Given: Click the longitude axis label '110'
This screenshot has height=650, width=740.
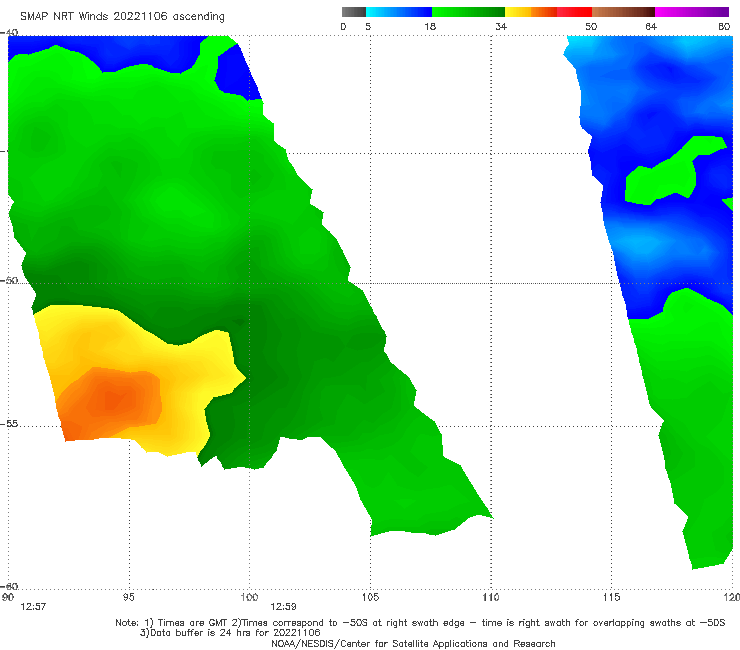Looking at the screenshot, I should coord(491,597).
